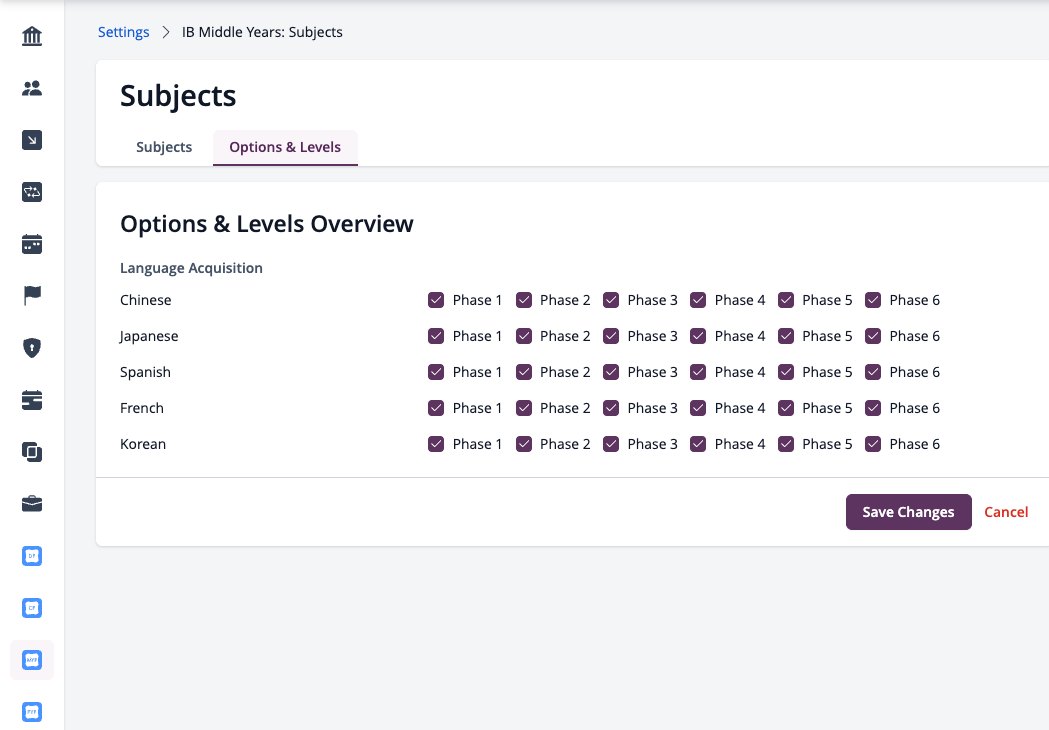Screen dimensions: 1049x730
Task: Go to Settings via breadcrumb link
Action: 124,32
